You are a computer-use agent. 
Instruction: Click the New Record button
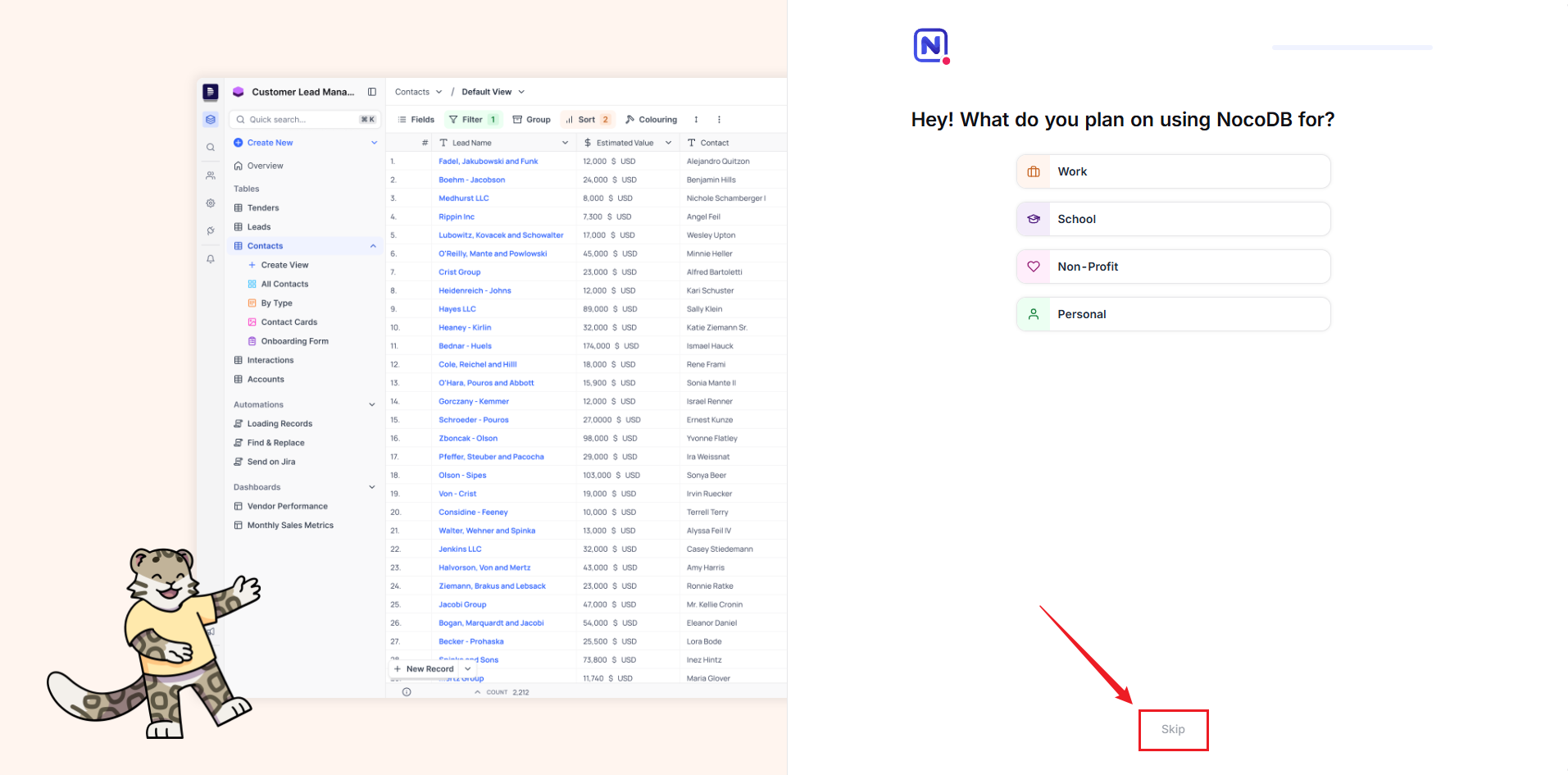(425, 669)
